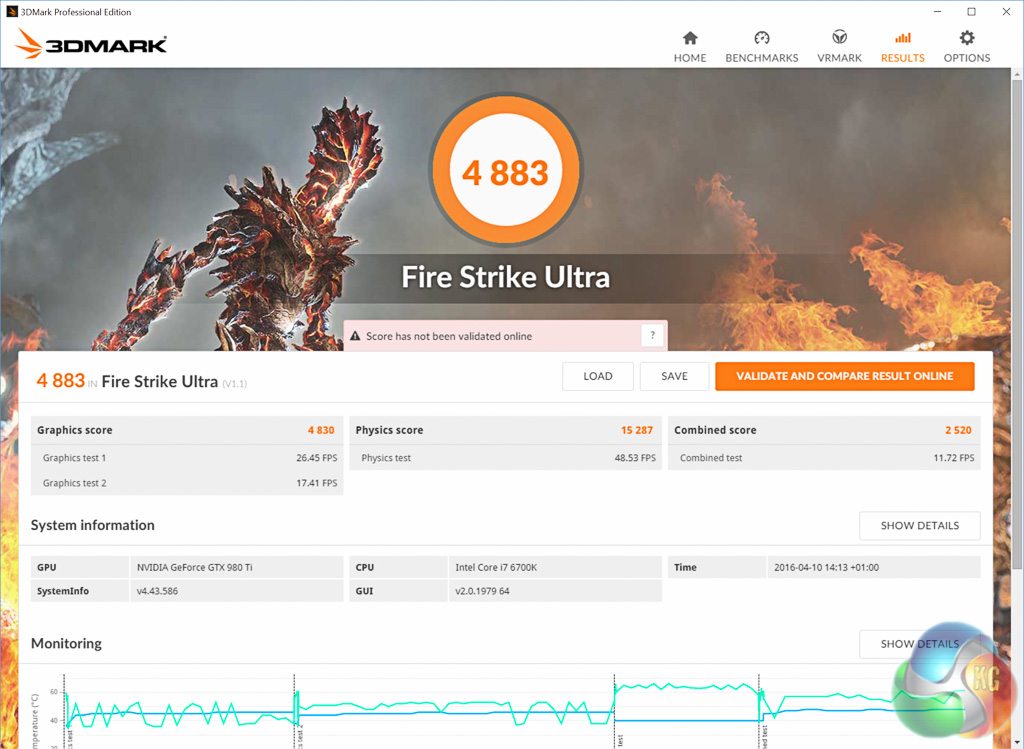Click the Monitoring heading
The width and height of the screenshot is (1024, 749).
pos(66,643)
